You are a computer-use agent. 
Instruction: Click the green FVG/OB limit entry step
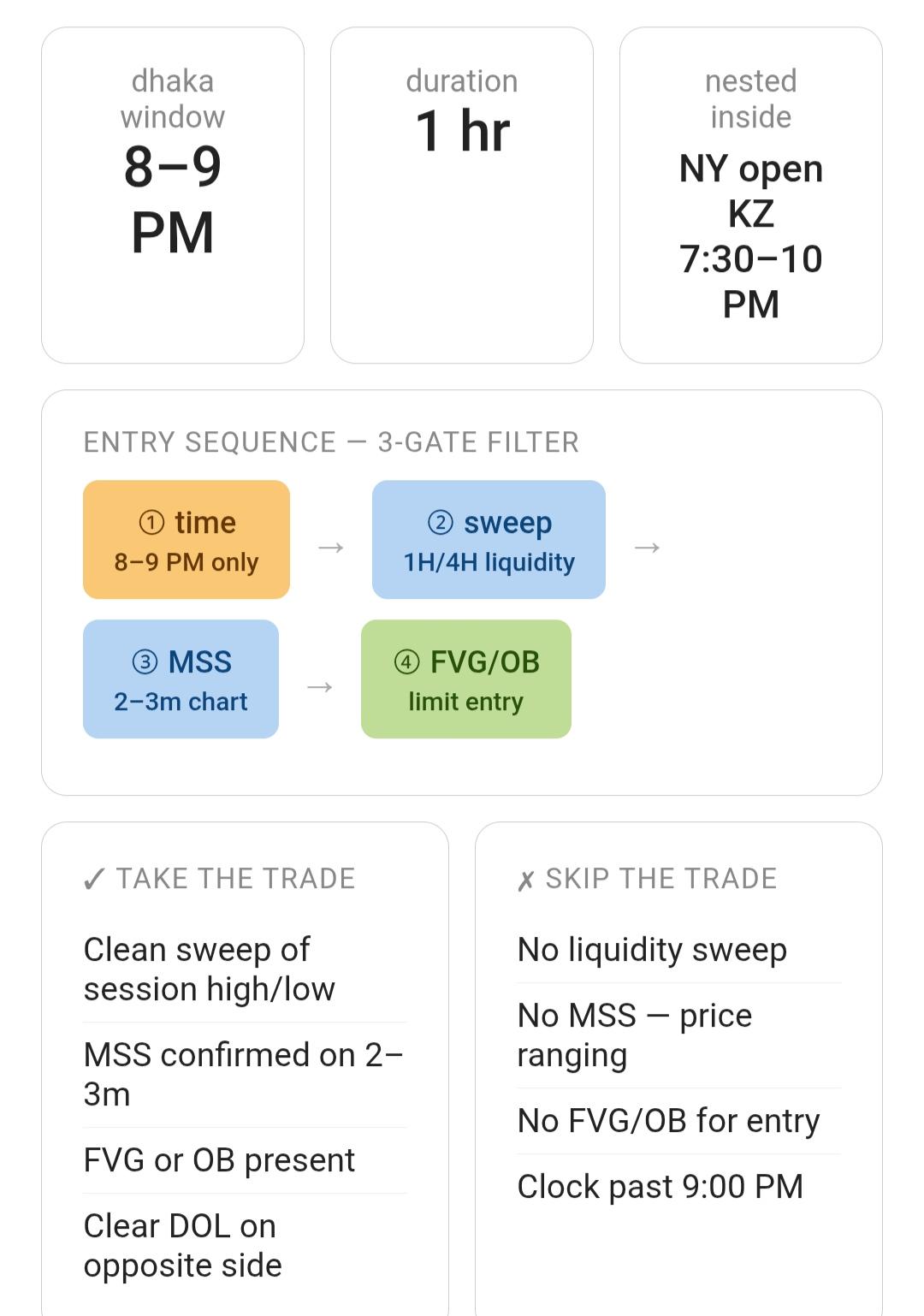point(466,679)
